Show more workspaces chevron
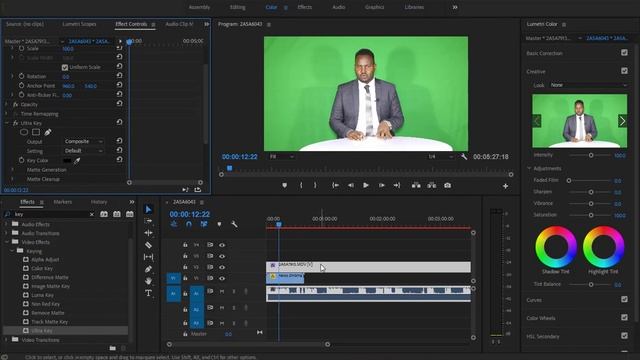The width and height of the screenshot is (640, 360). point(455,7)
